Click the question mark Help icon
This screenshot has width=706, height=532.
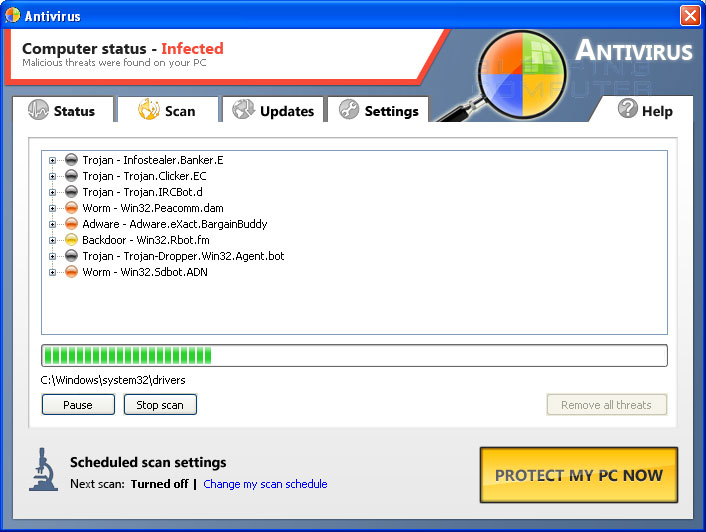click(x=628, y=108)
